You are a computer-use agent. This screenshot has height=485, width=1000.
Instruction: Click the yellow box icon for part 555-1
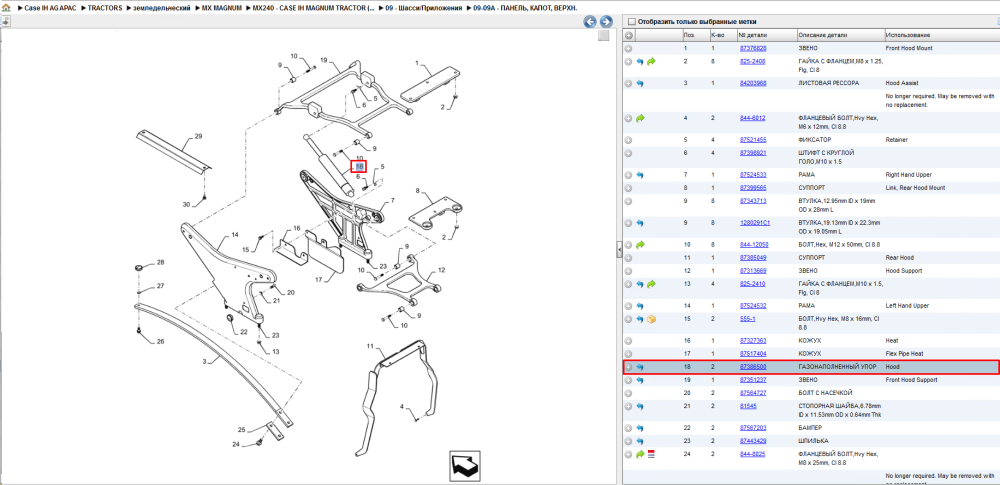point(651,319)
